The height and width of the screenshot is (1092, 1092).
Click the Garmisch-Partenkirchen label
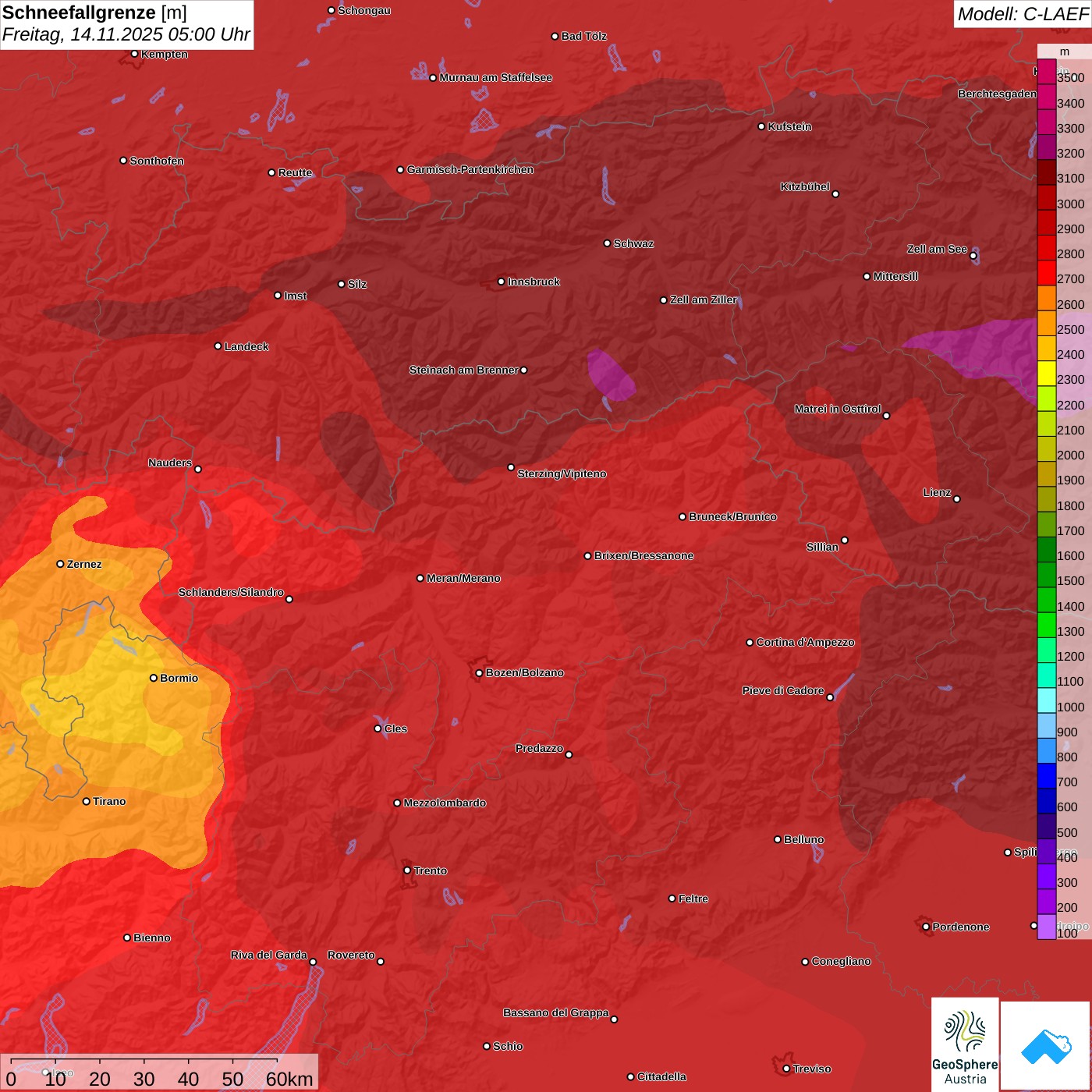click(470, 169)
